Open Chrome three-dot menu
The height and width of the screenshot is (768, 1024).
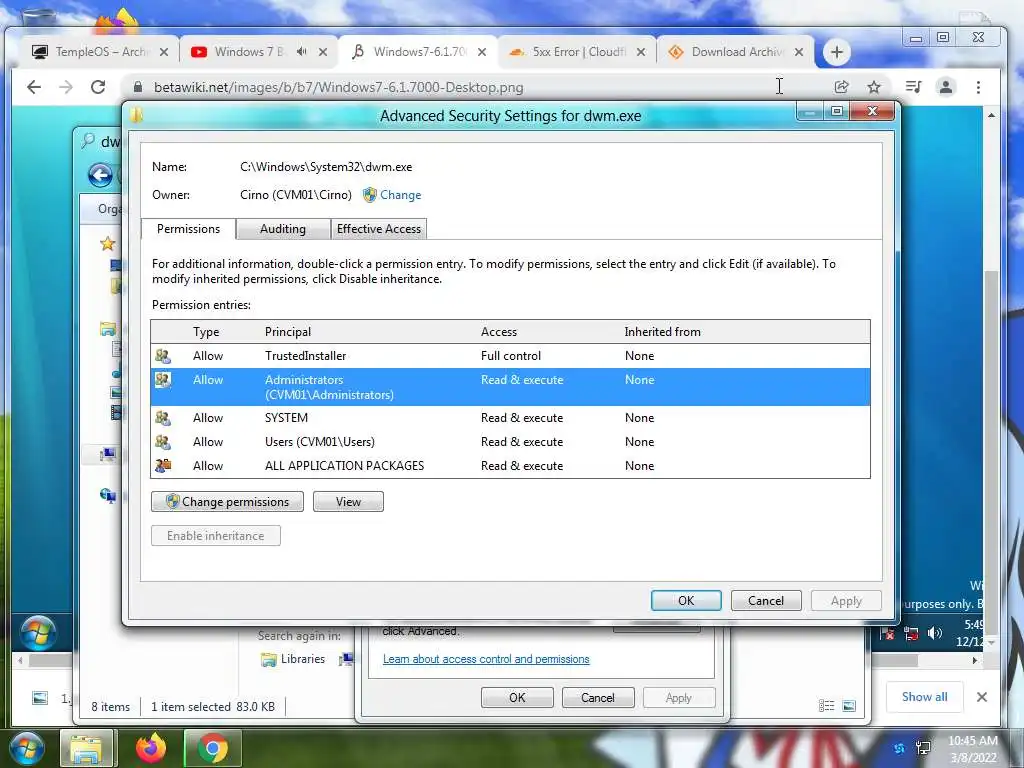978,87
